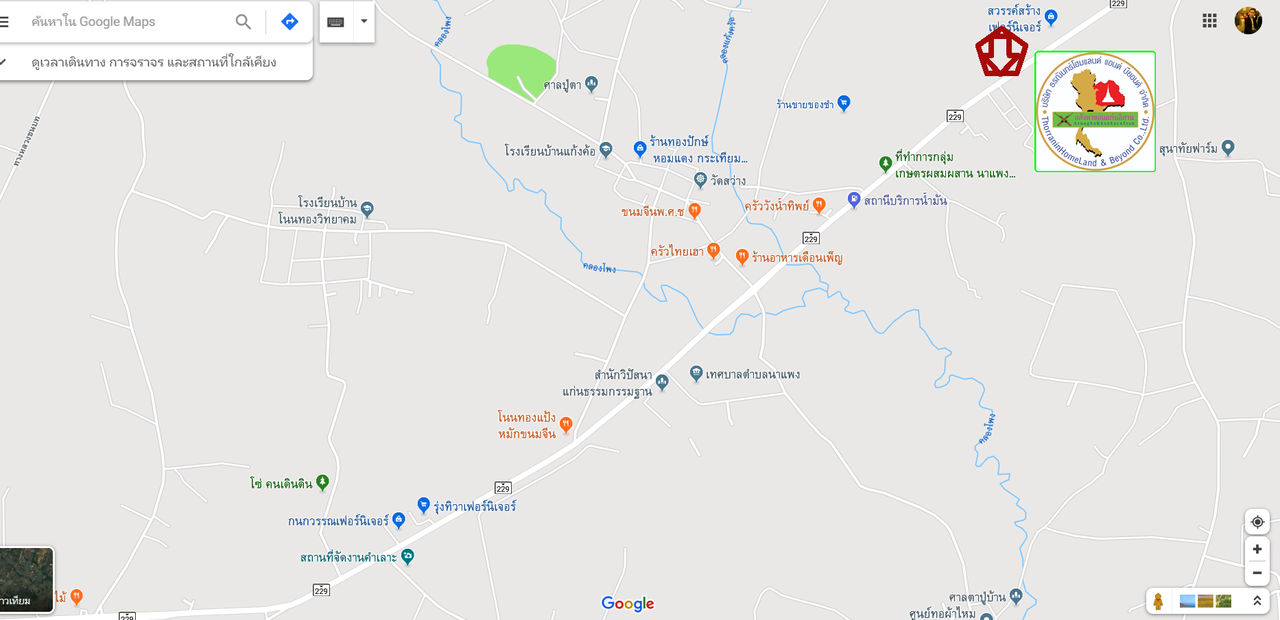Image resolution: width=1280 pixels, height=620 pixels.
Task: Open directions with the blue arrow icon
Action: (x=289, y=21)
